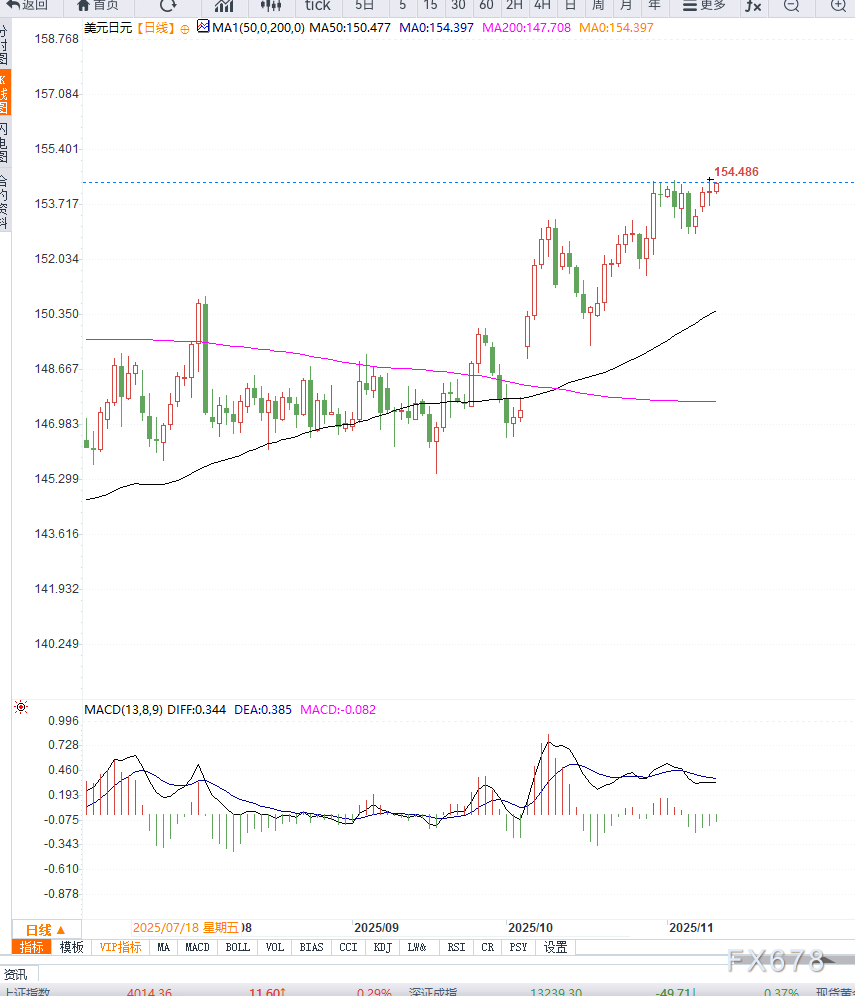Click the 【日线】 period label in chart header
This screenshot has width=855, height=996.
tap(154, 28)
